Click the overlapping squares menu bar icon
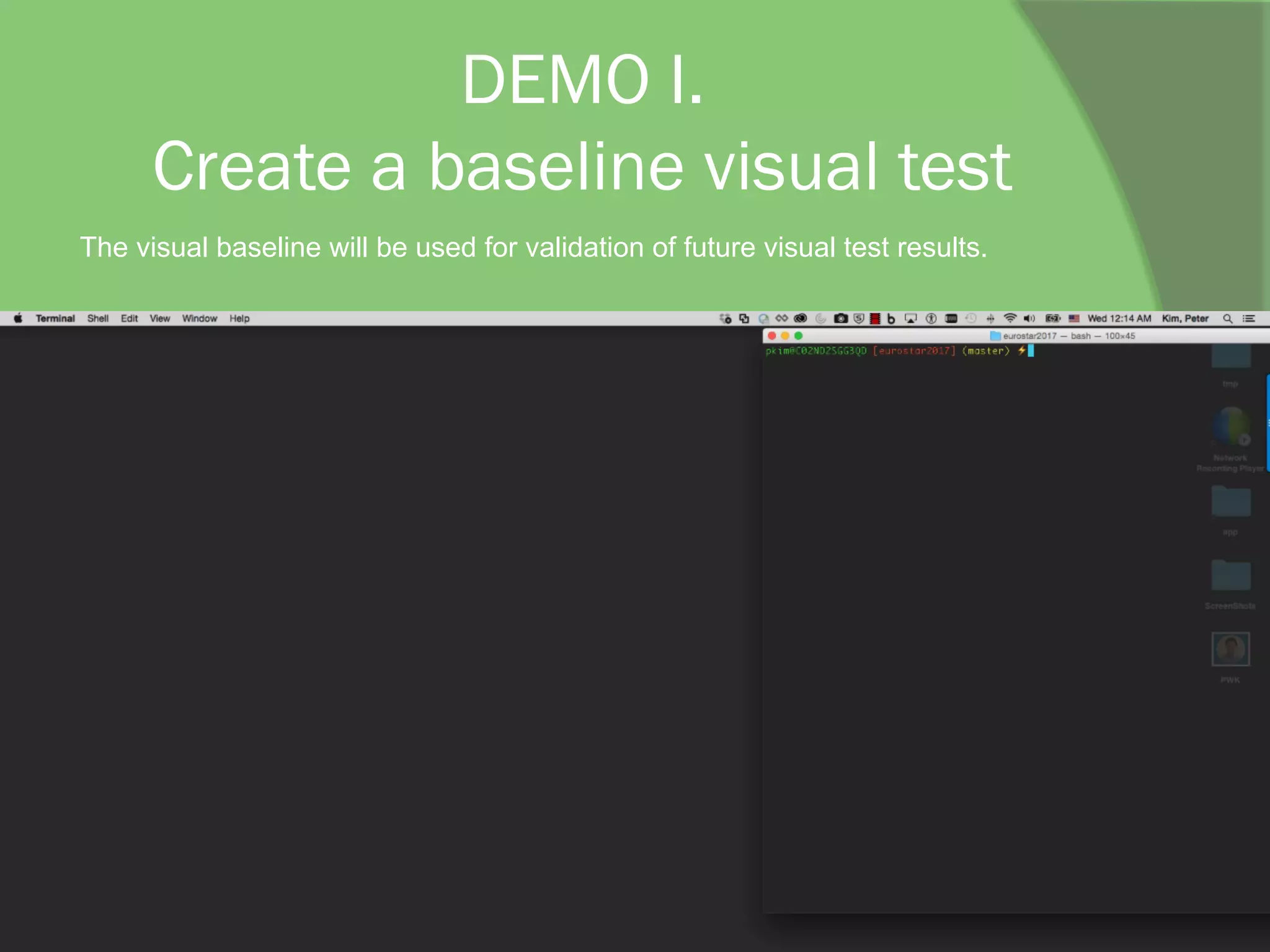The height and width of the screenshot is (952, 1270). (x=744, y=318)
